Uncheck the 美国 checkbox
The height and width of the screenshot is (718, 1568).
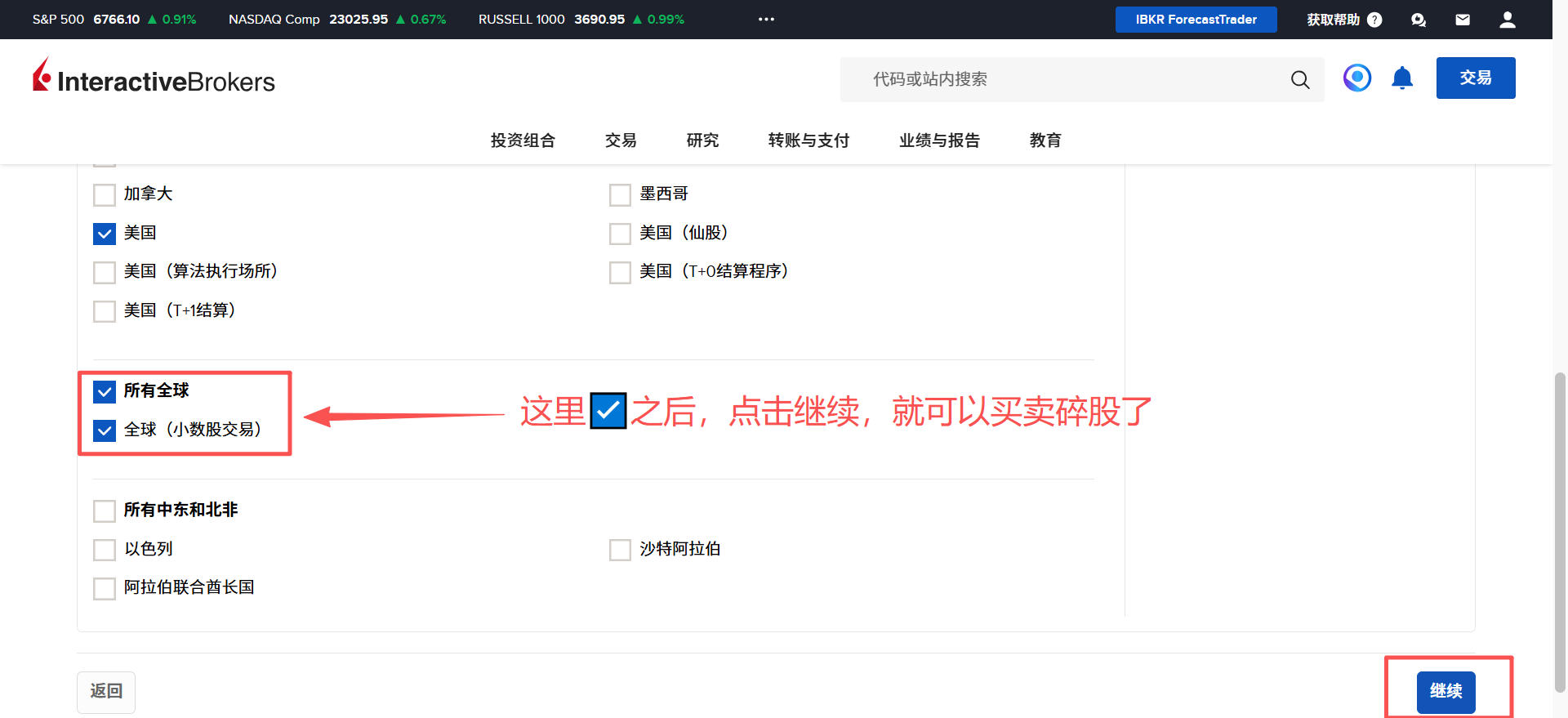pos(105,234)
